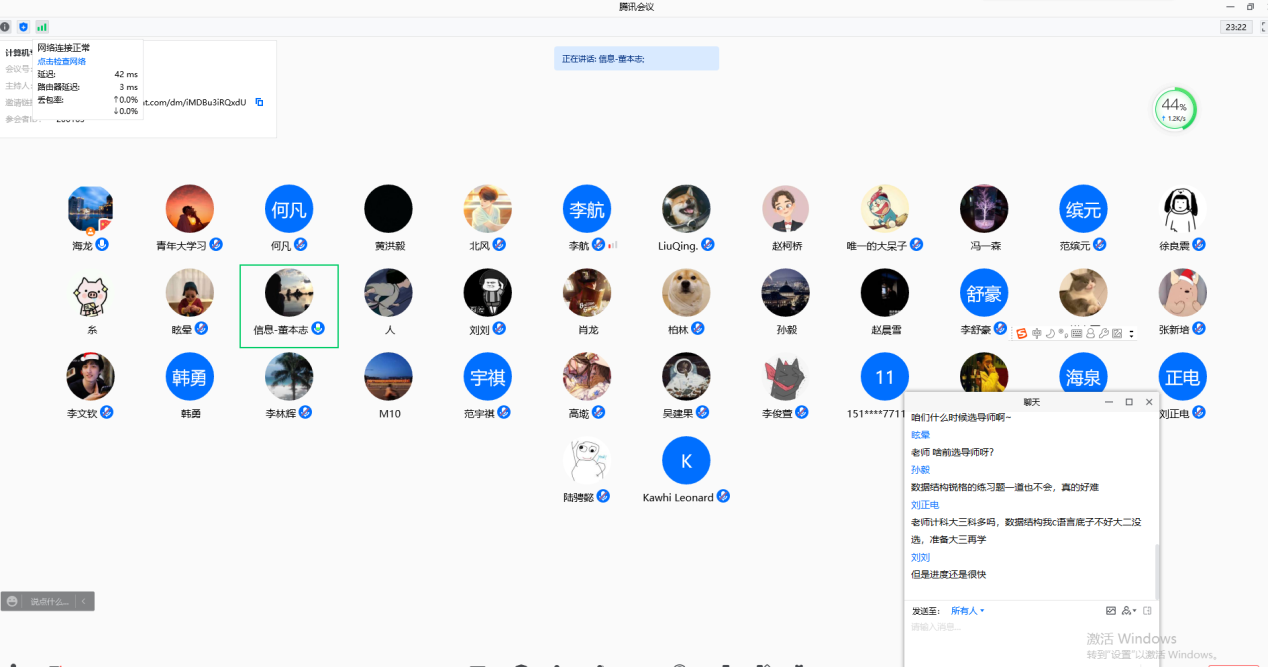Click the green network signal strength icon

(x=42, y=27)
